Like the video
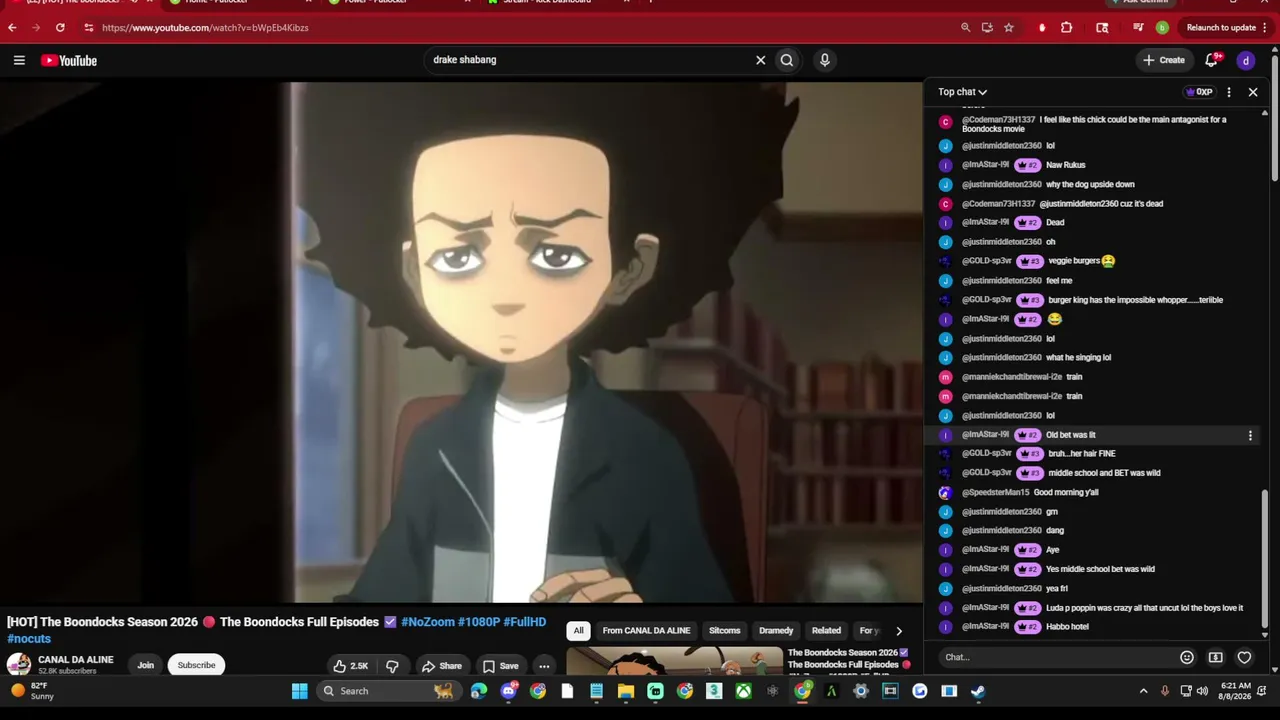This screenshot has width=1280, height=720. (352, 666)
